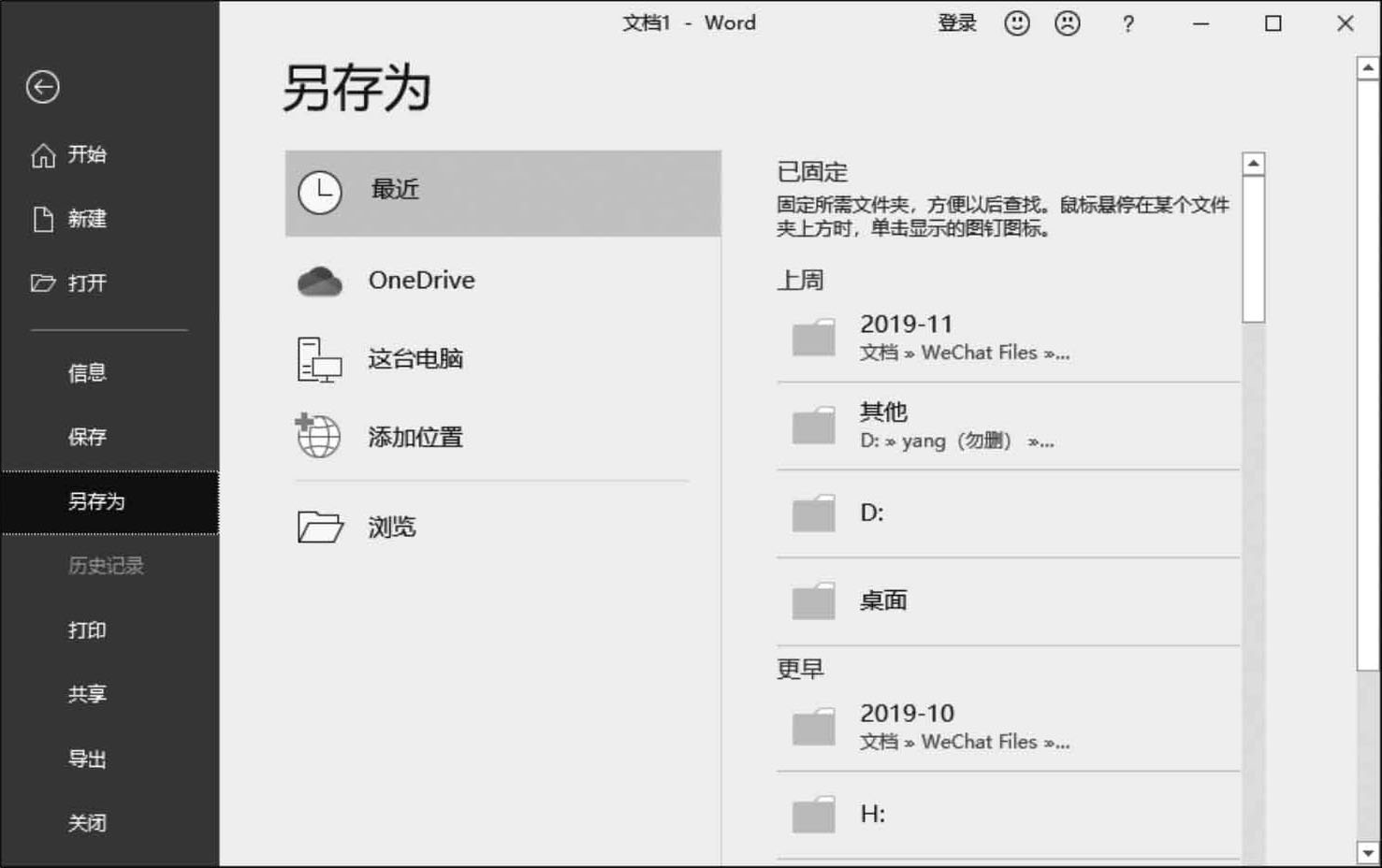Choose 保存 in the sidebar
This screenshot has height=868, width=1382.
87,437
